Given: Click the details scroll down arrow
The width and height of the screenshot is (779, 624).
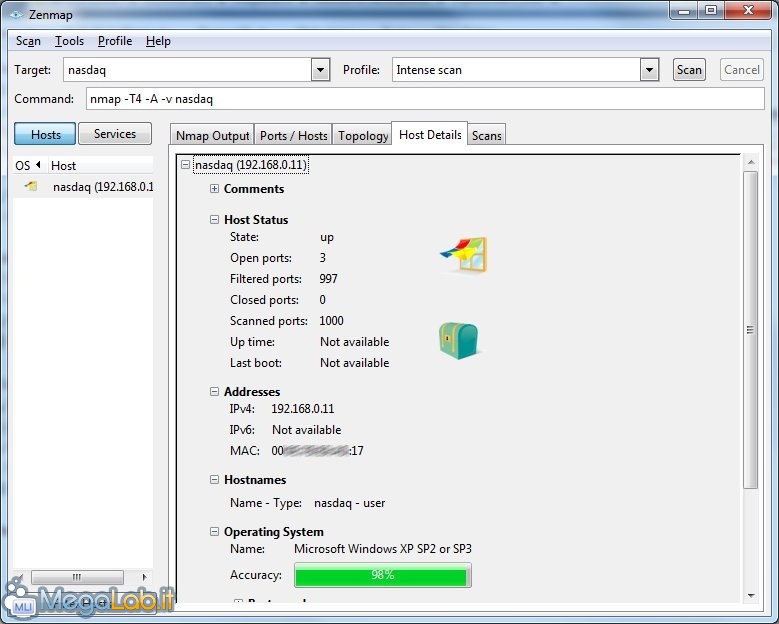Looking at the screenshot, I should pos(751,595).
